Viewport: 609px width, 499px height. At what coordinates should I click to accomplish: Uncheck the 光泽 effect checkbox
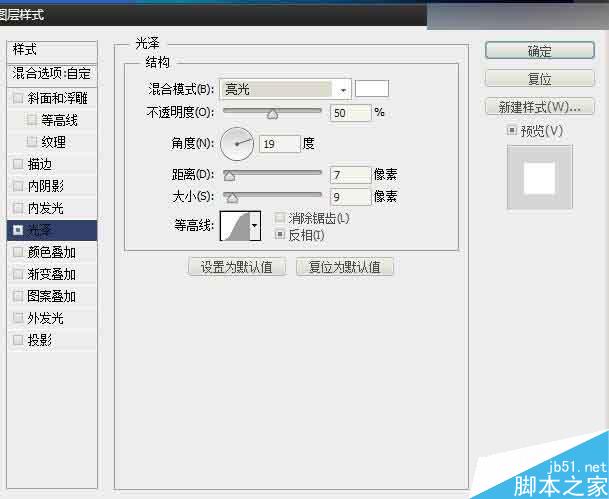(18, 230)
